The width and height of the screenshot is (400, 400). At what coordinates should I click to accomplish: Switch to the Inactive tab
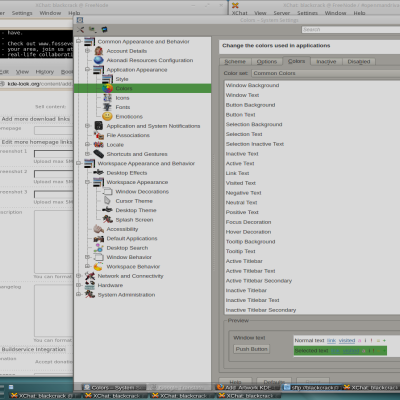tap(326, 62)
